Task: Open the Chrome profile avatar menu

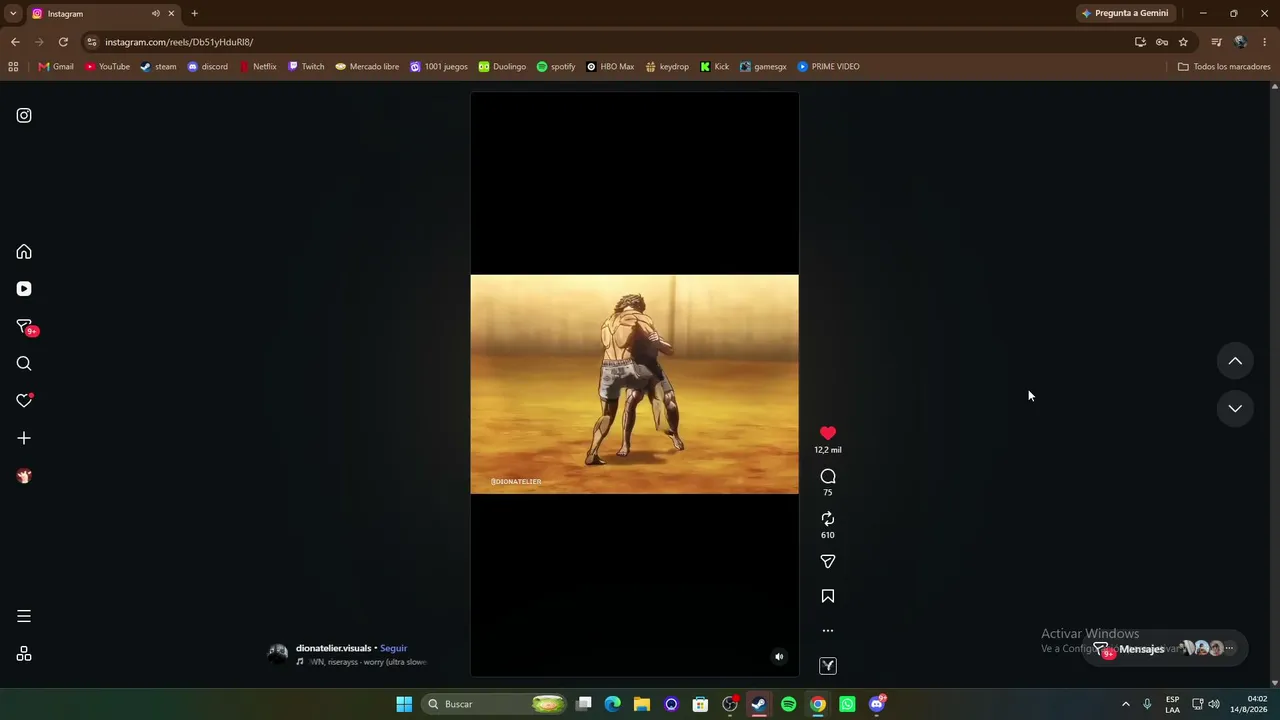Action: click(x=1241, y=42)
